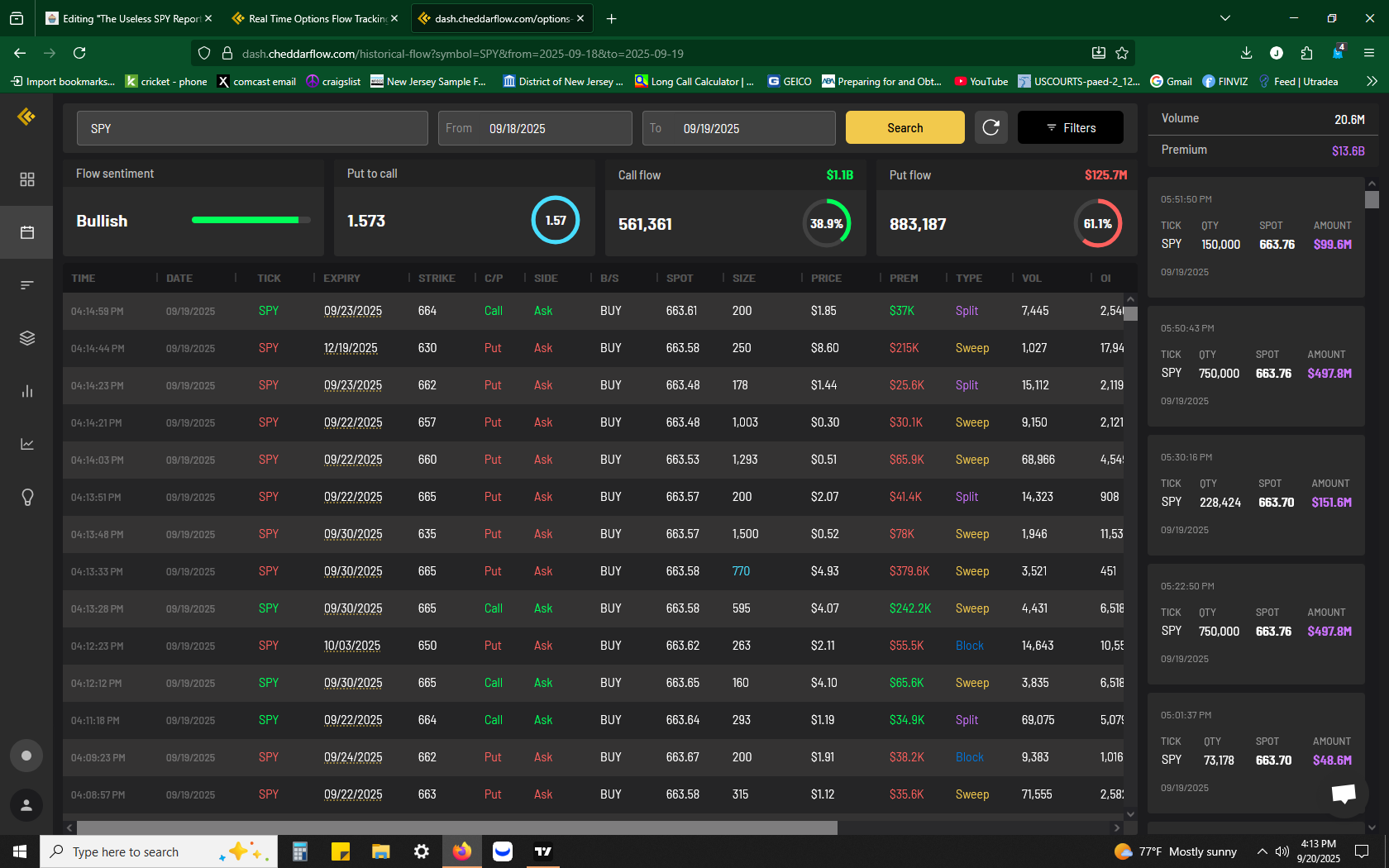The width and height of the screenshot is (1389, 868).
Task: Select the stacked layers icon in sidebar
Action: 26,338
